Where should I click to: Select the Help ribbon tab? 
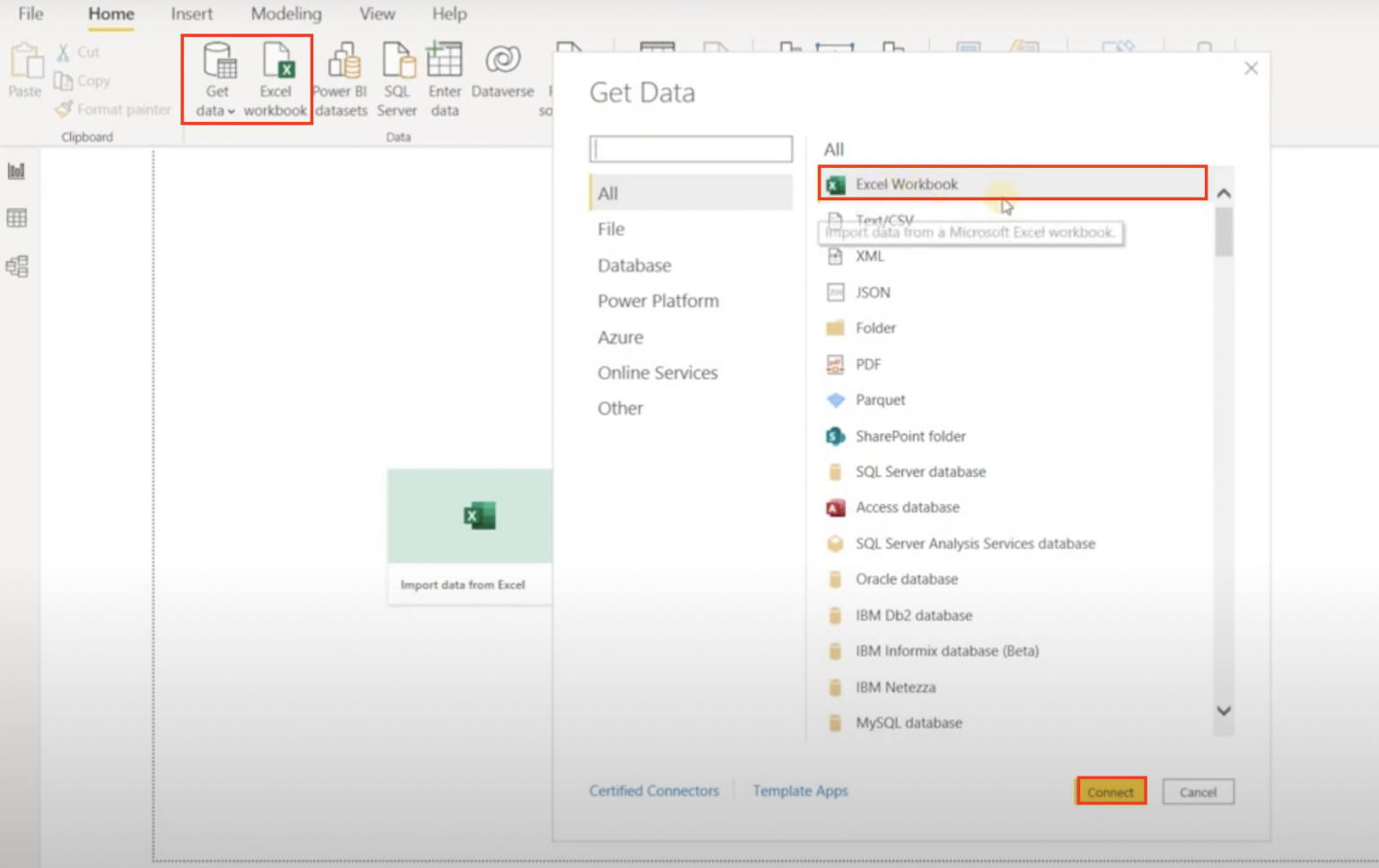449,13
